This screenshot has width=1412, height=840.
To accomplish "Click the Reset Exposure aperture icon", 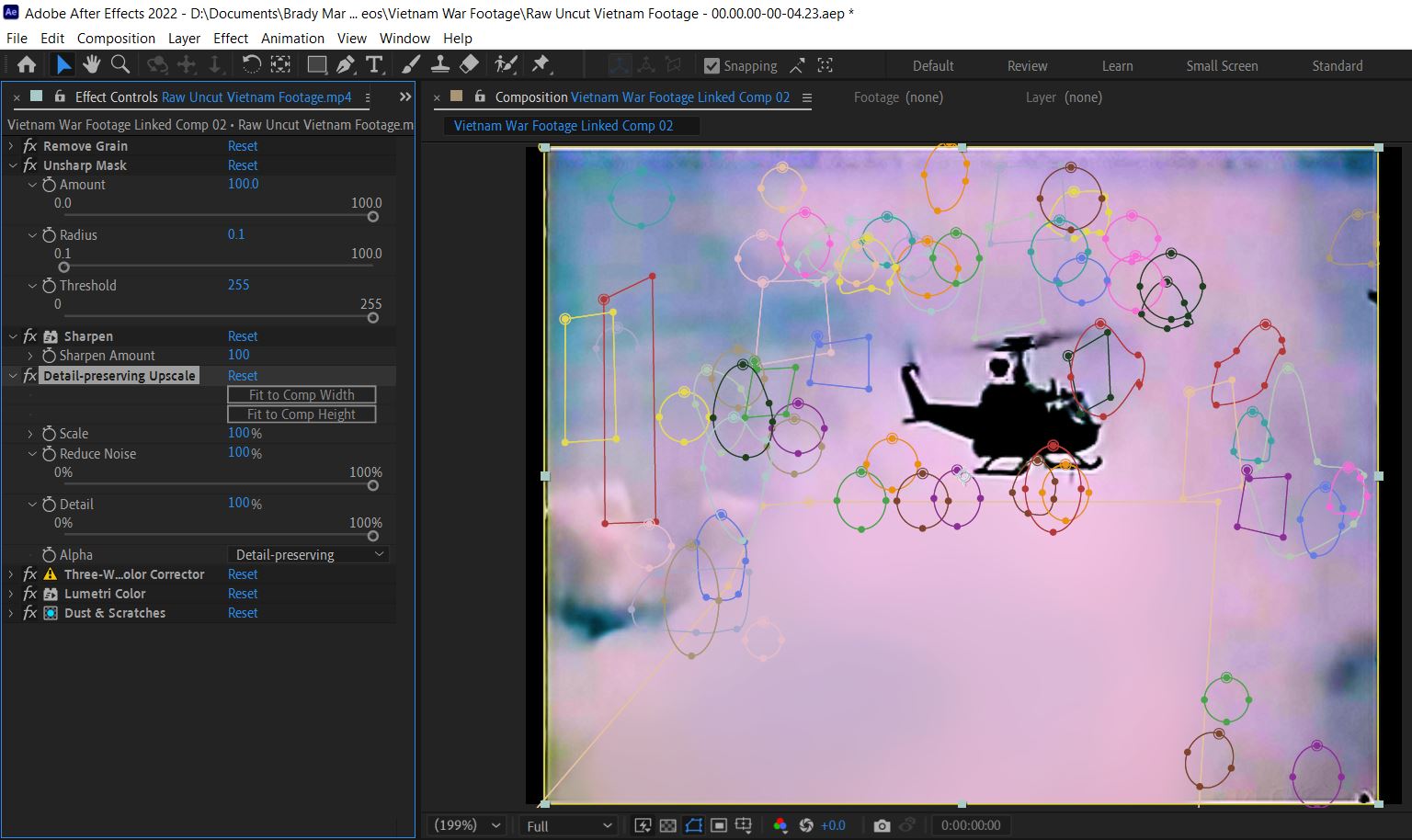I will coord(806,825).
